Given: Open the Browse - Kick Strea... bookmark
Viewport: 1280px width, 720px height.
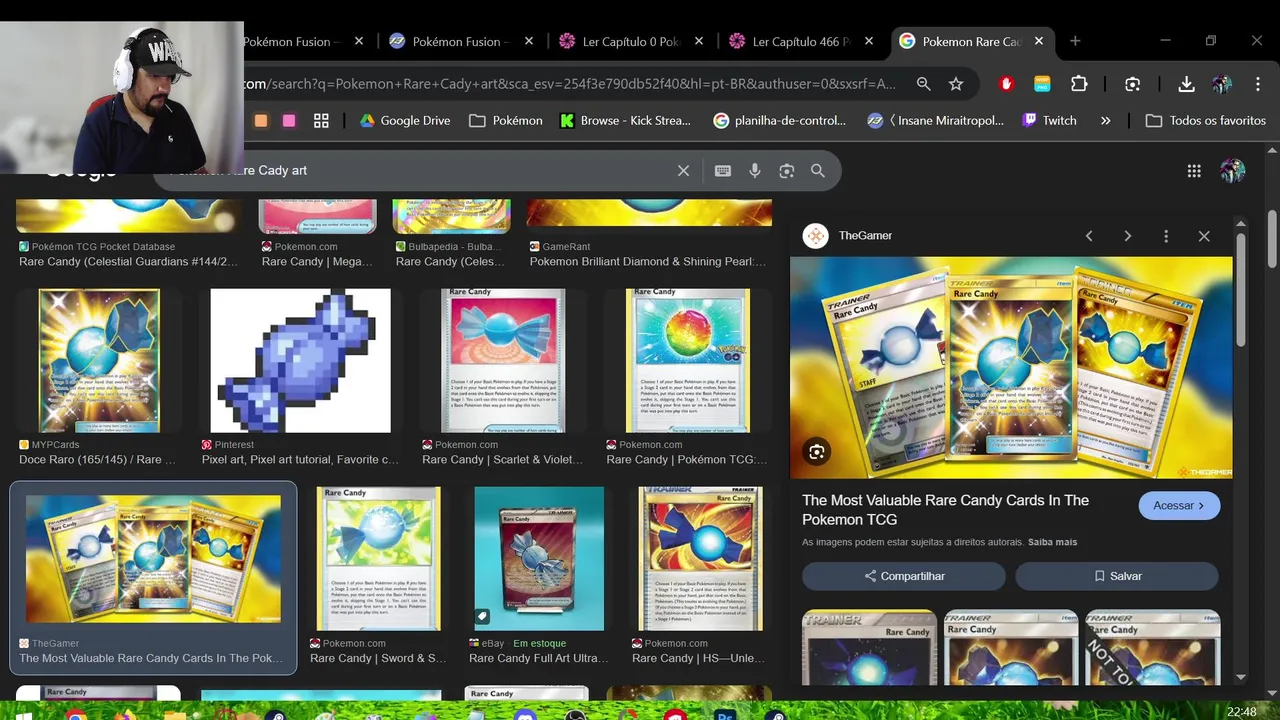Looking at the screenshot, I should pos(625,120).
